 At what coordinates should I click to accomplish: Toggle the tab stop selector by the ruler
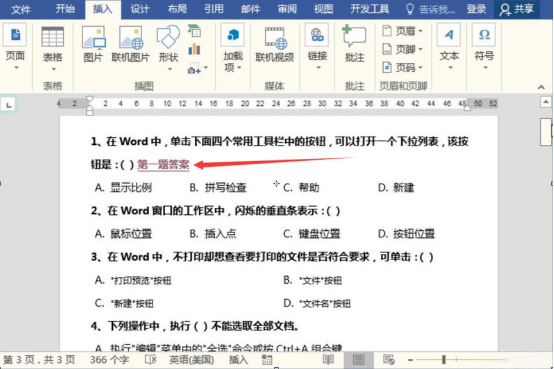click(9, 105)
